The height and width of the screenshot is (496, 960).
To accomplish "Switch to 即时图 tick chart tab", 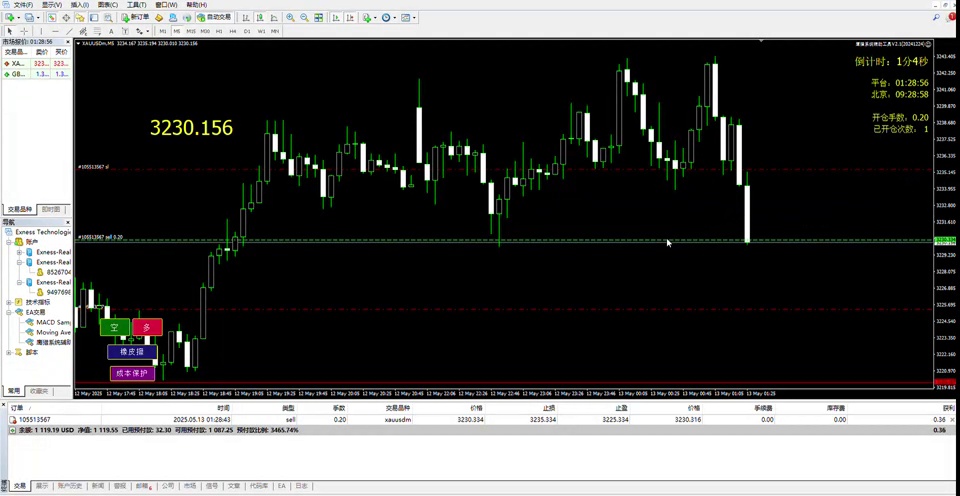I will 51,209.
